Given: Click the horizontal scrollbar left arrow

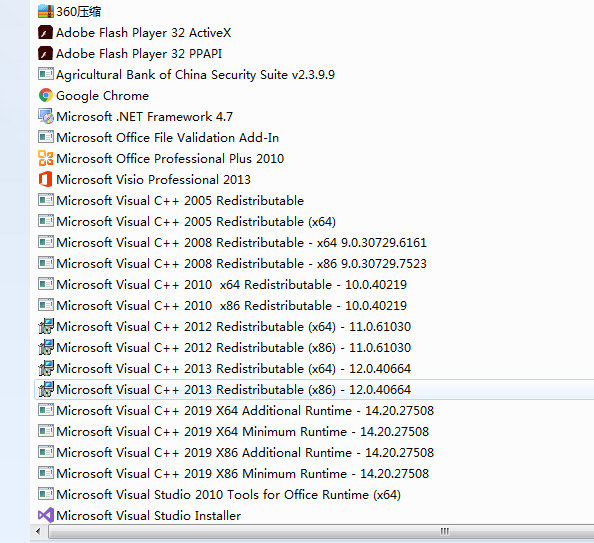Looking at the screenshot, I should (38, 531).
